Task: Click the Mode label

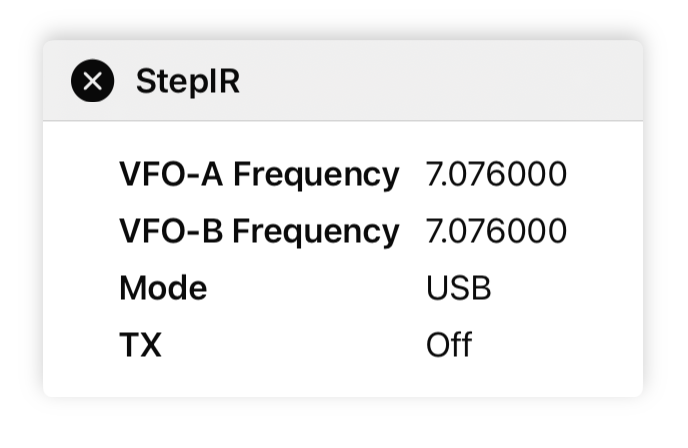Action: (163, 289)
